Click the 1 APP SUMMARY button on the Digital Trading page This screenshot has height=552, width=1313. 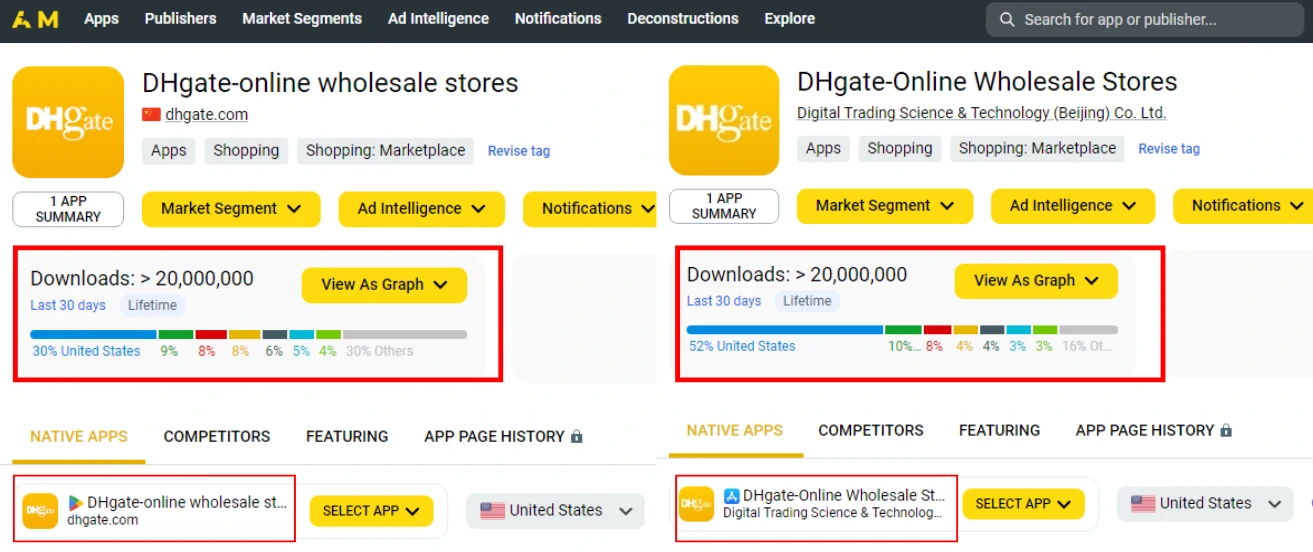(x=724, y=206)
